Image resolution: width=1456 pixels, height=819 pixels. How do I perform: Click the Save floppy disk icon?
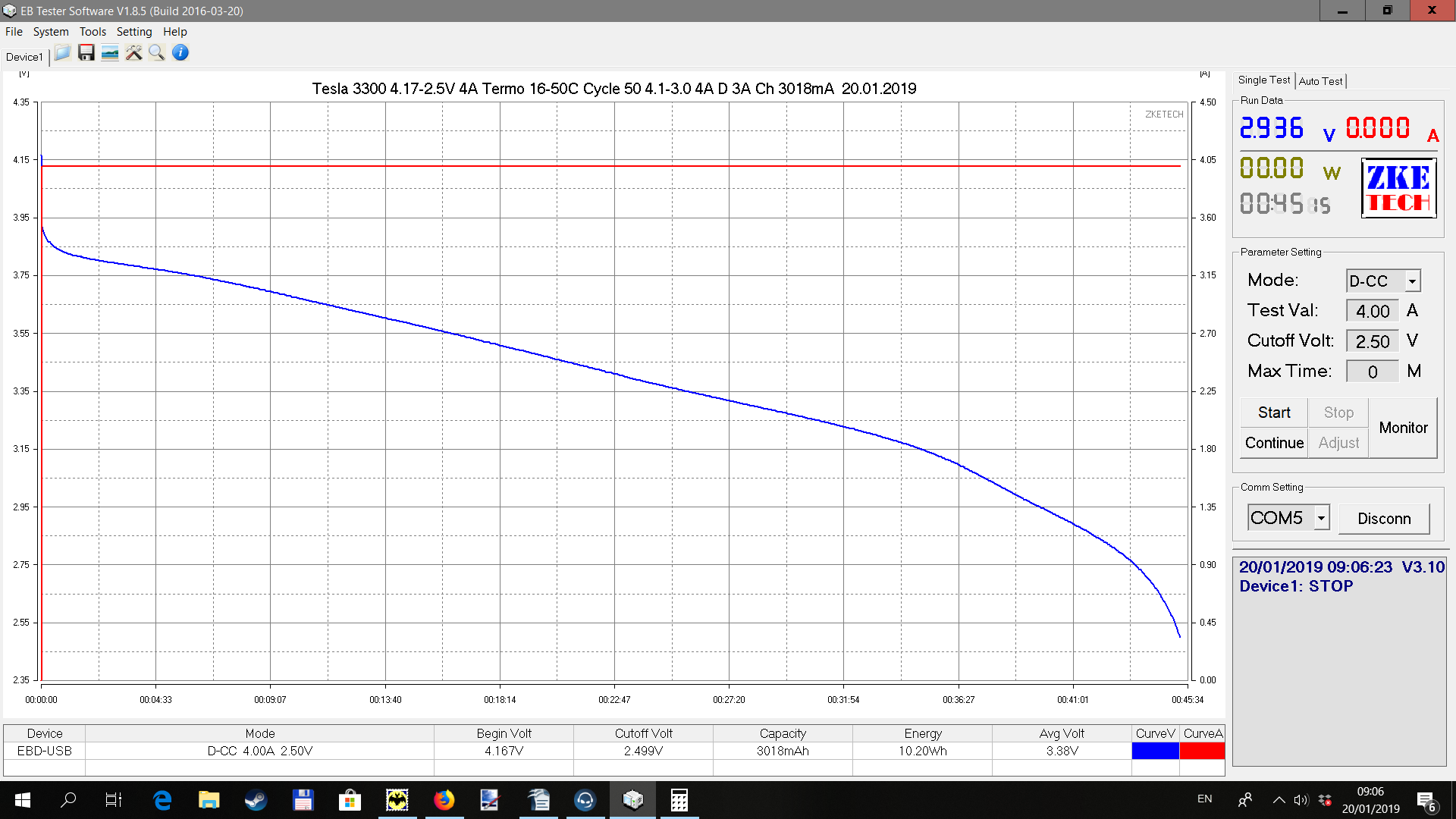click(x=86, y=53)
